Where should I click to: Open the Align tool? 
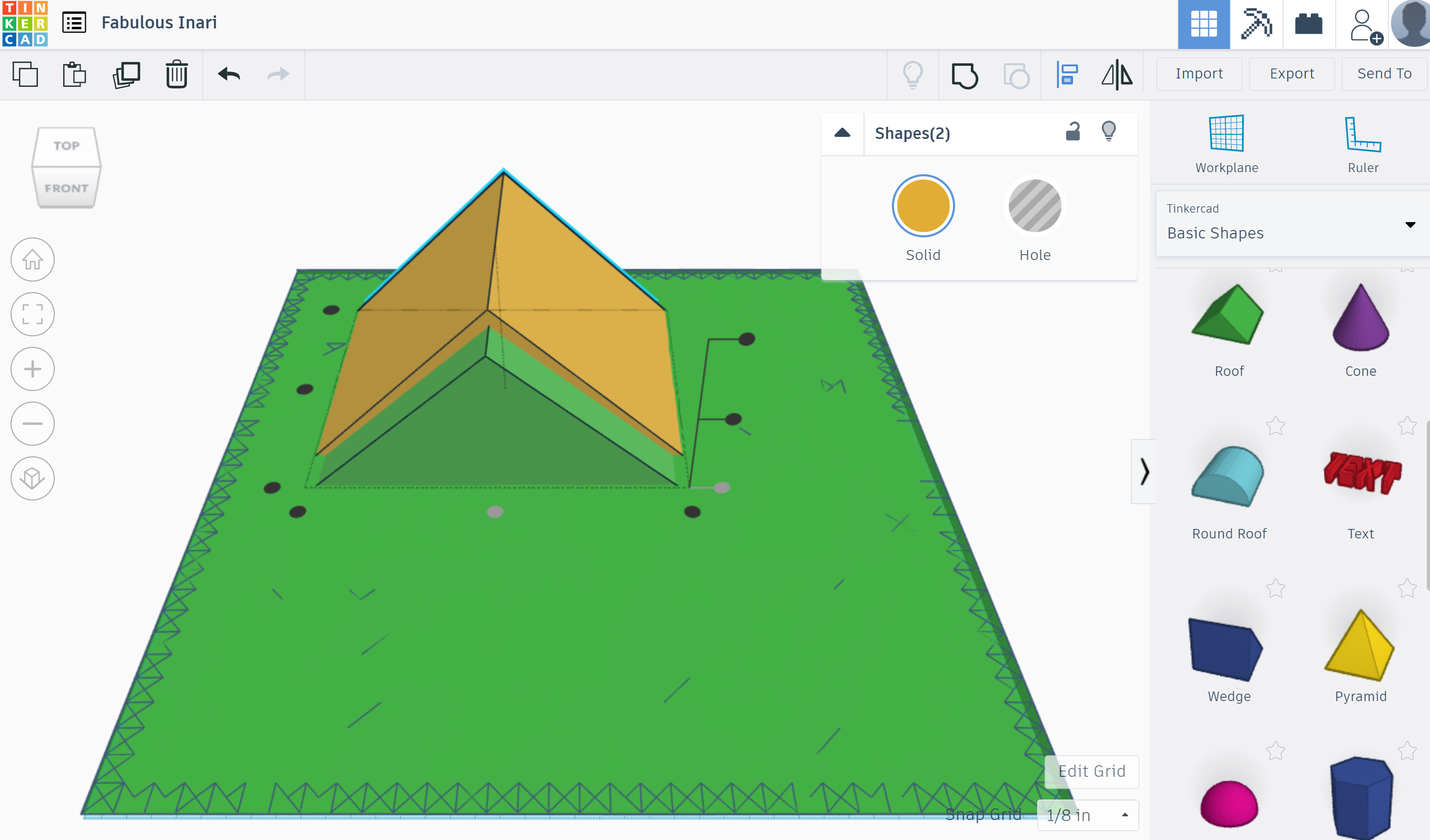point(1067,75)
